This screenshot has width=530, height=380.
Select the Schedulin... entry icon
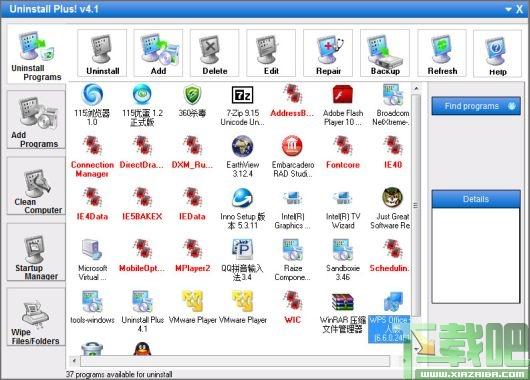point(392,249)
